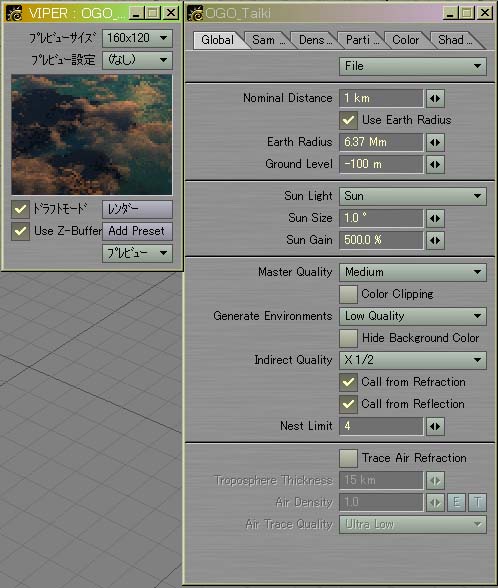Click the OGO_Taiki window title icon
The height and width of the screenshot is (588, 498).
[195, 13]
